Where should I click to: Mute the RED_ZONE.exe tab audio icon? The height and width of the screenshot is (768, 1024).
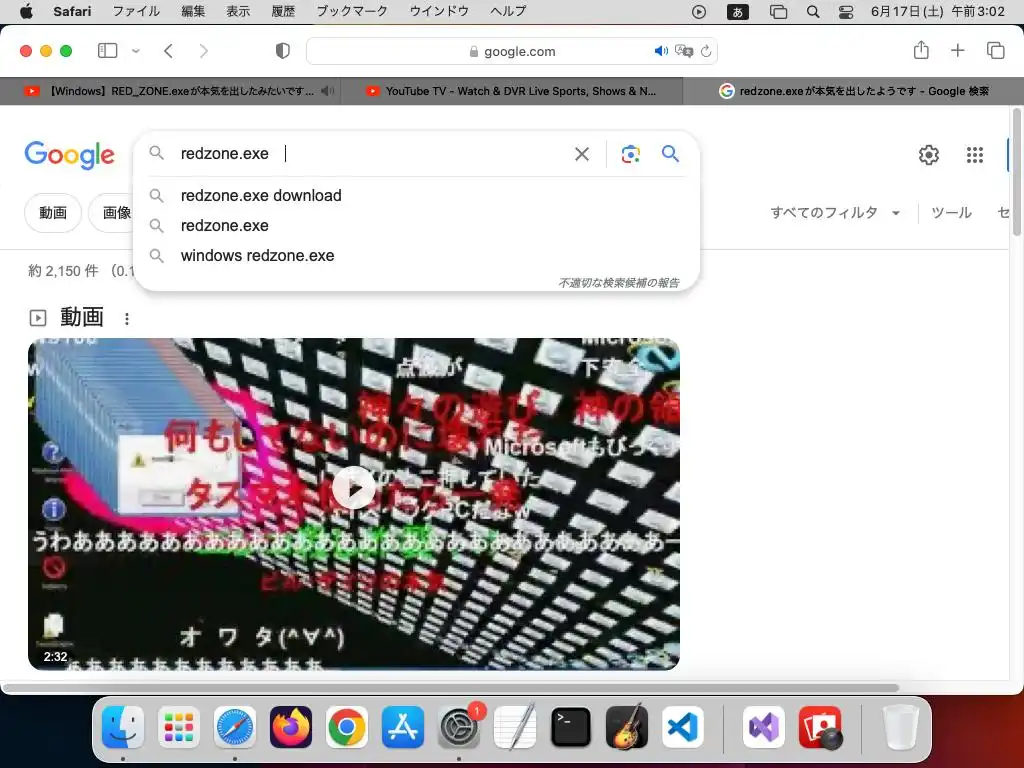[327, 91]
